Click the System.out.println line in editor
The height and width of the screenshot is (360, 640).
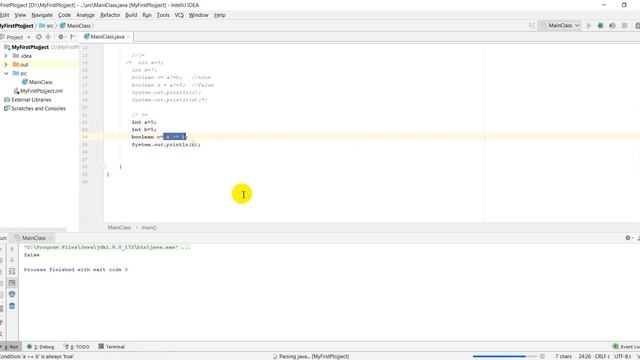pyautogui.click(x=166, y=144)
